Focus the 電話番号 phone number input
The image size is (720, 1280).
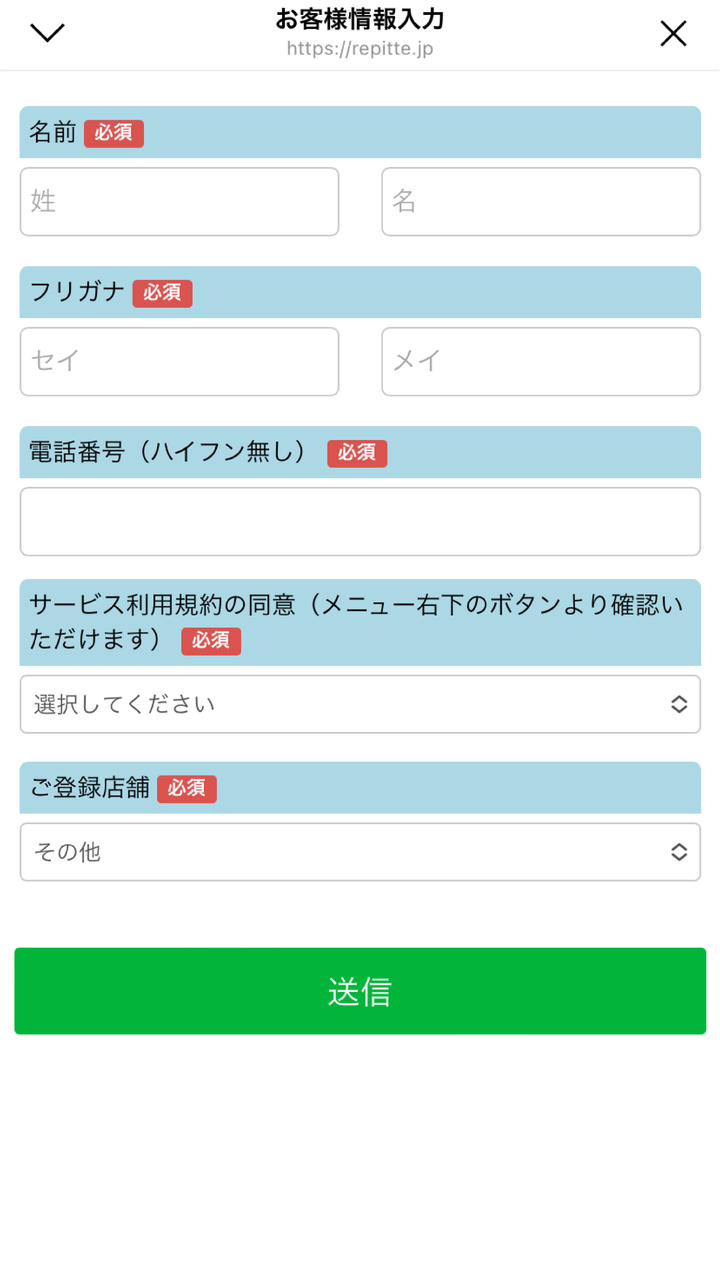[360, 522]
